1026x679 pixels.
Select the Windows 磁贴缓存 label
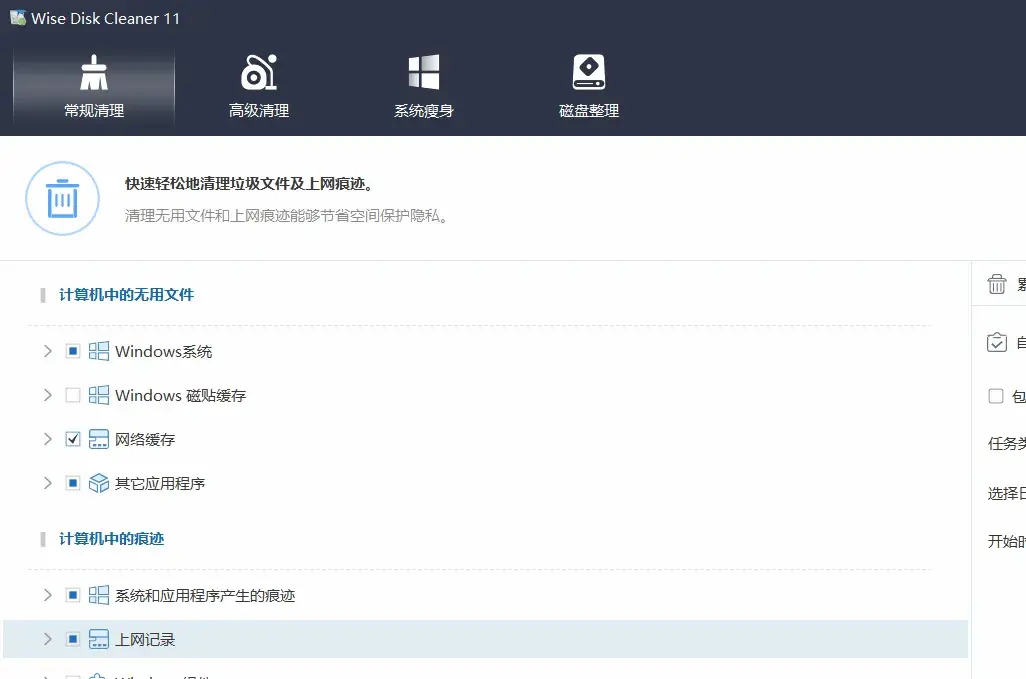click(181, 396)
